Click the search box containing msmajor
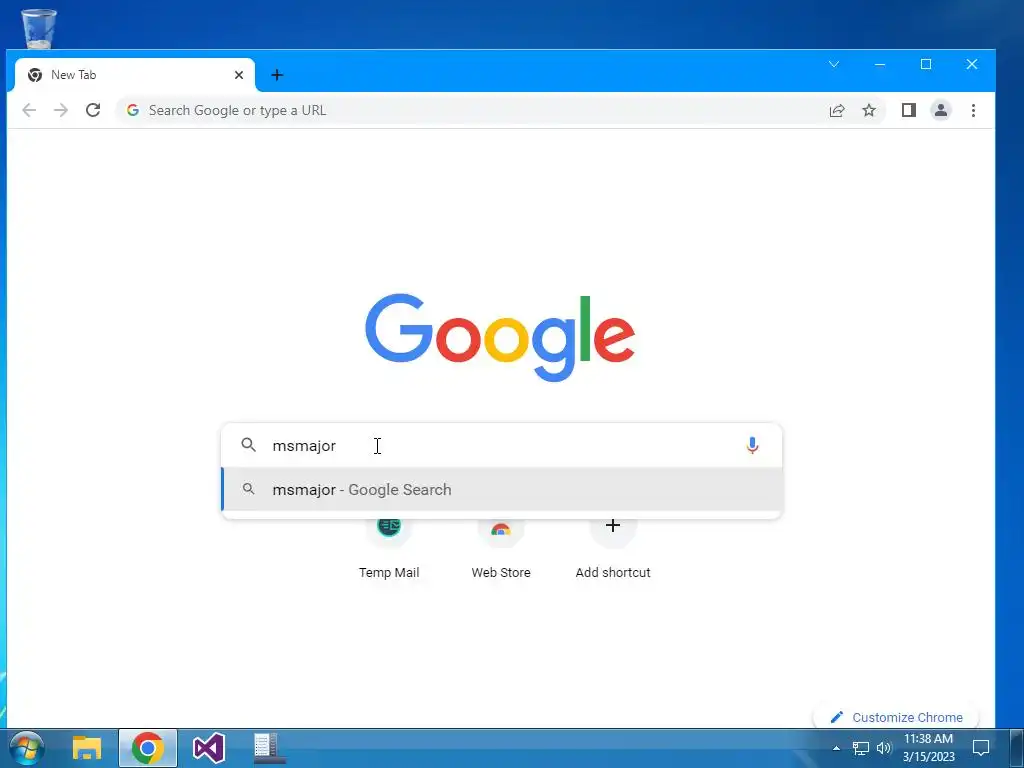This screenshot has height=768, width=1024. click(x=502, y=445)
